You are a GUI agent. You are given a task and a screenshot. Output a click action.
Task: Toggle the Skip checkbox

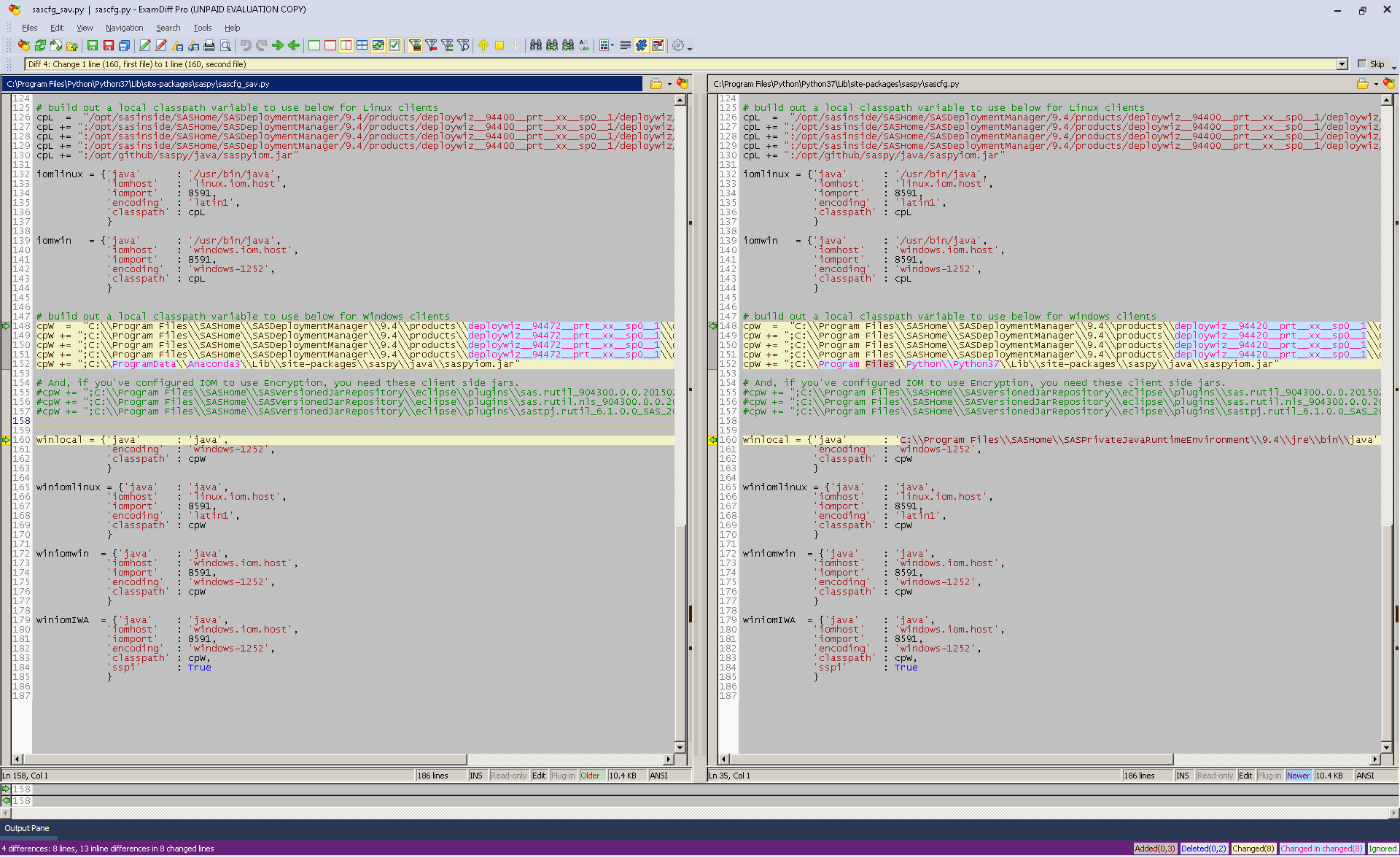pos(1362,63)
